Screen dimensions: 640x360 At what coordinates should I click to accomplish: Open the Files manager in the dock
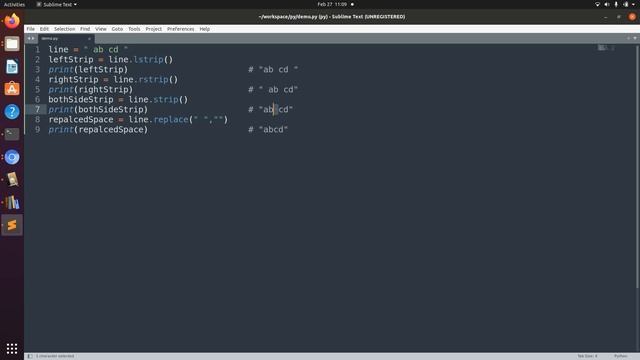(12, 44)
